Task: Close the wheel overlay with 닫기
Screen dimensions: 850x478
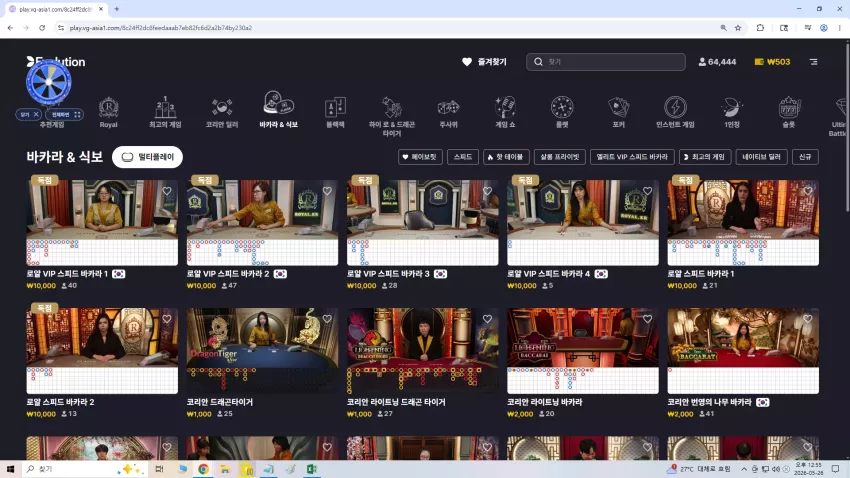Action: click(29, 114)
